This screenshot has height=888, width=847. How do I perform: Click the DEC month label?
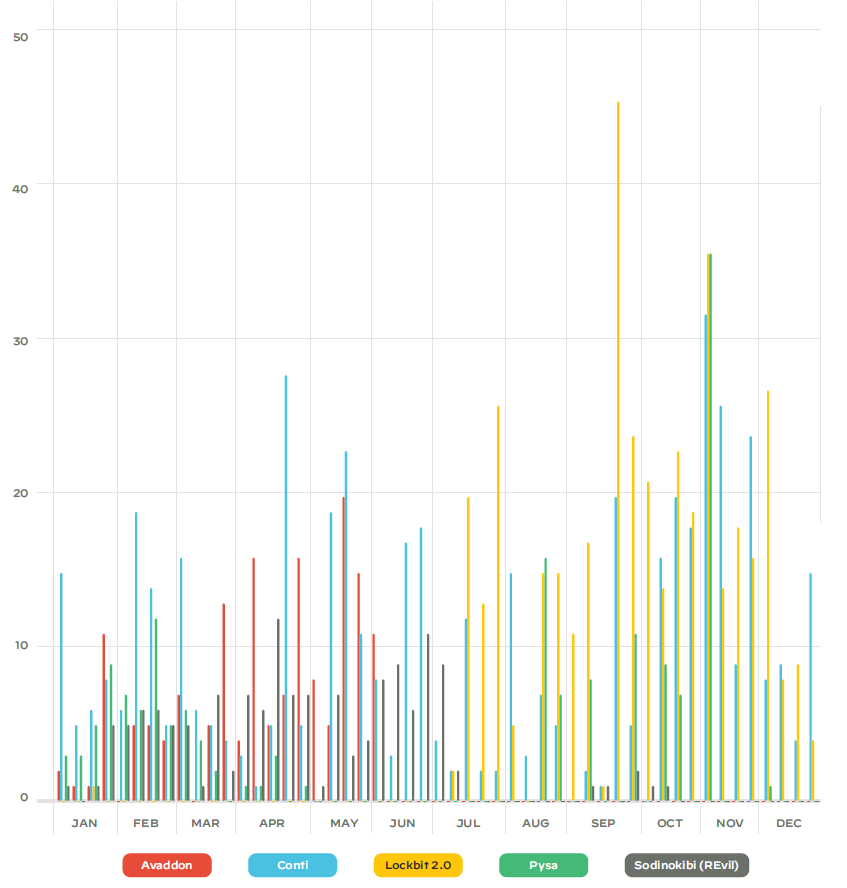(x=789, y=823)
